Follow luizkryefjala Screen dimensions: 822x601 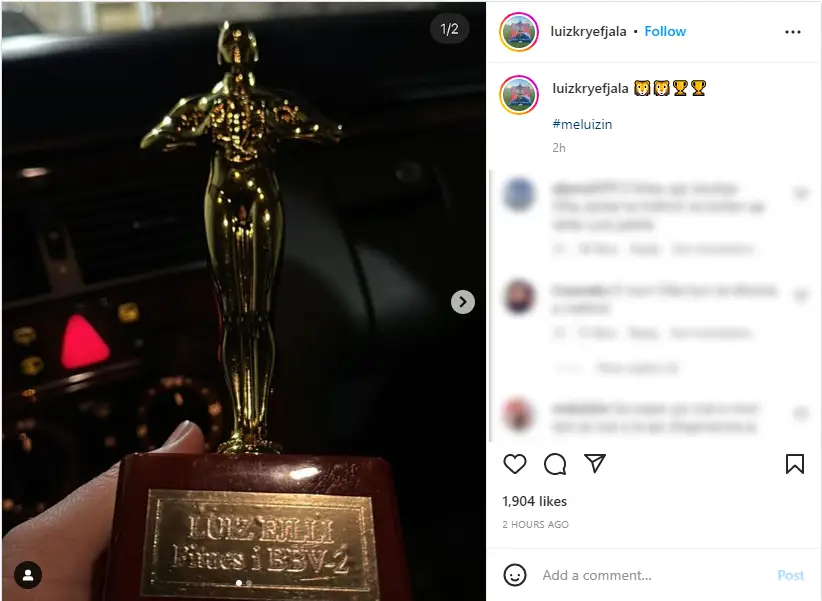coord(665,31)
